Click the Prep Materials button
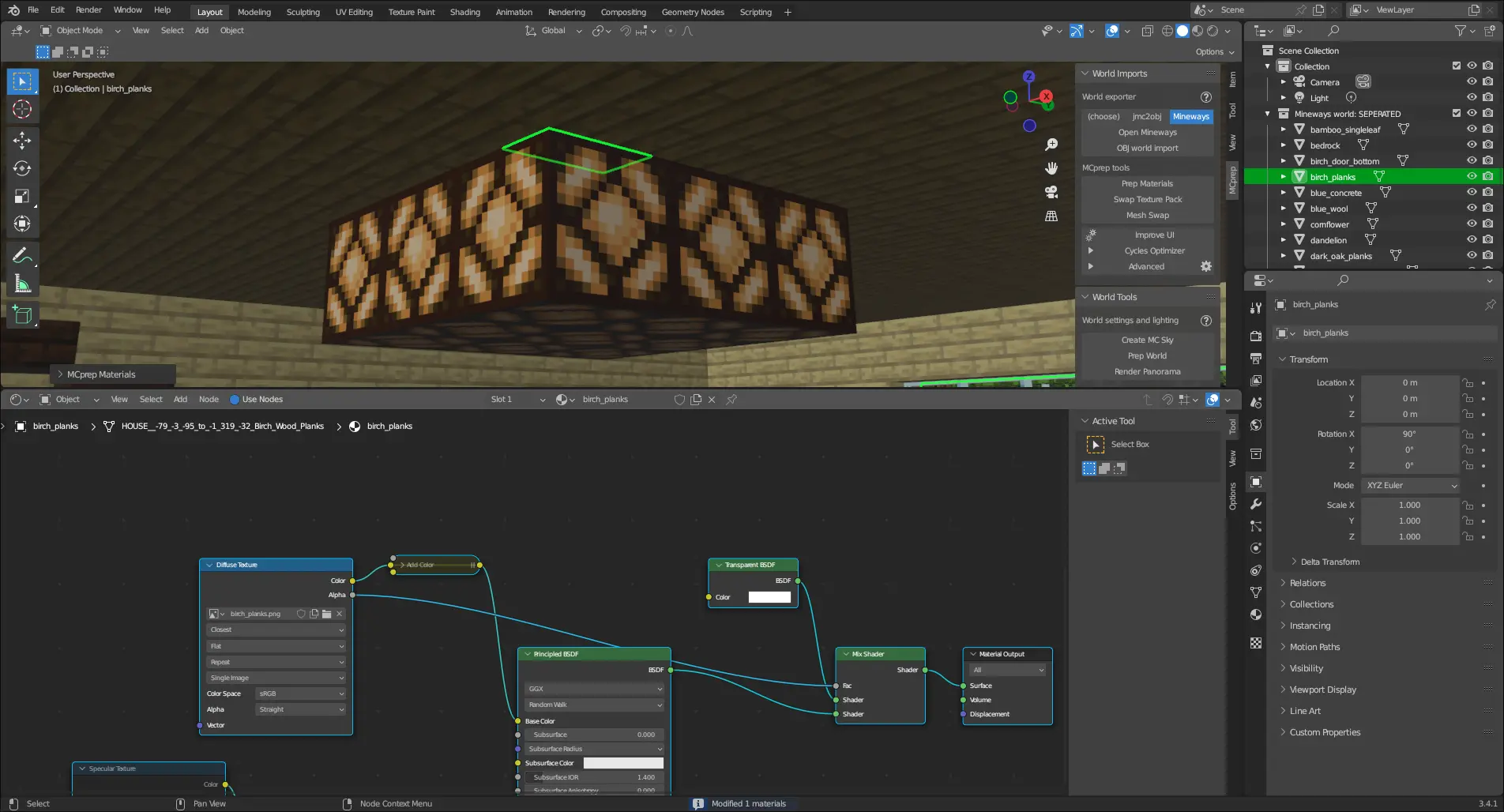 1147,183
